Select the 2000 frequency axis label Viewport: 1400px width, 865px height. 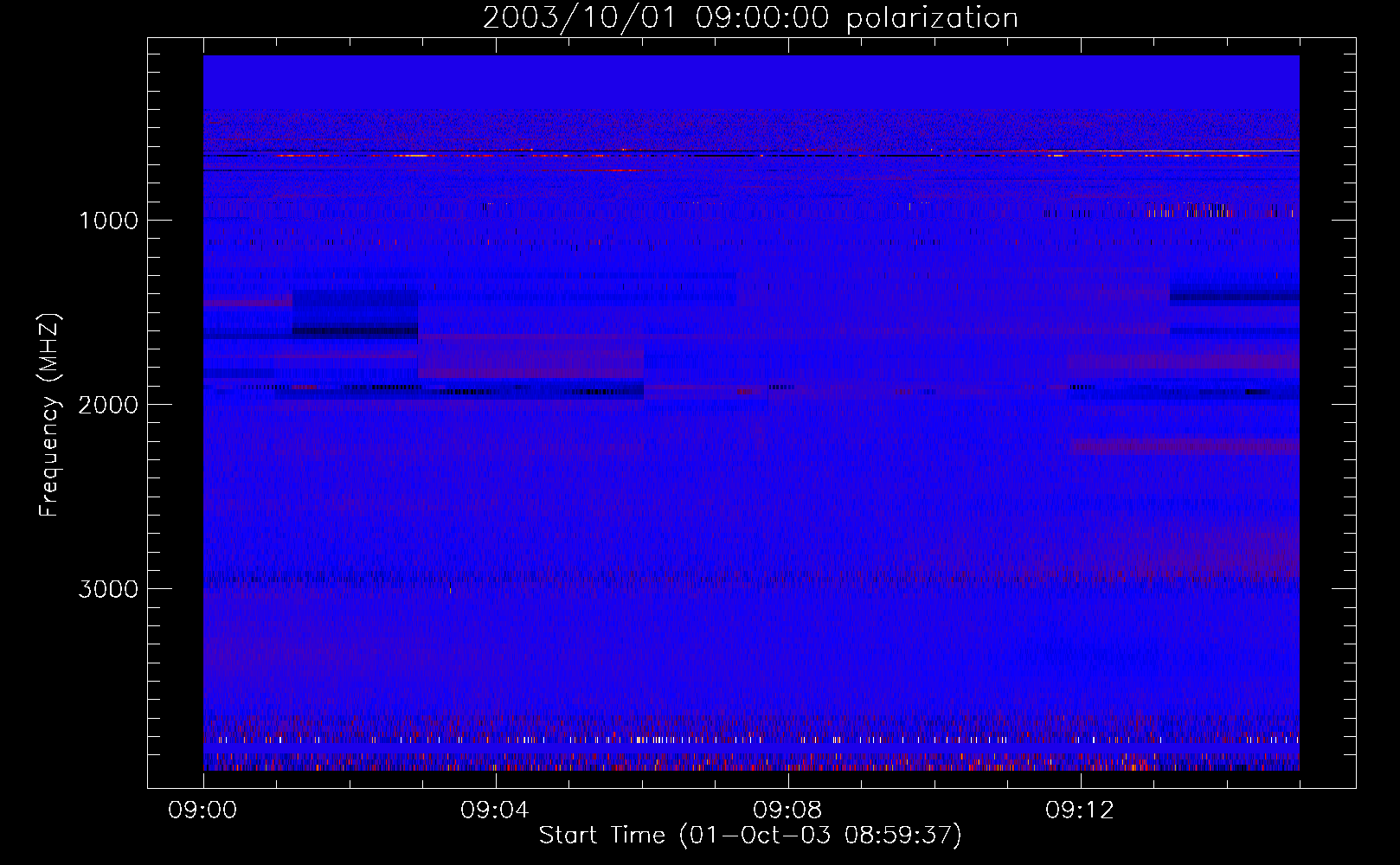click(x=108, y=405)
